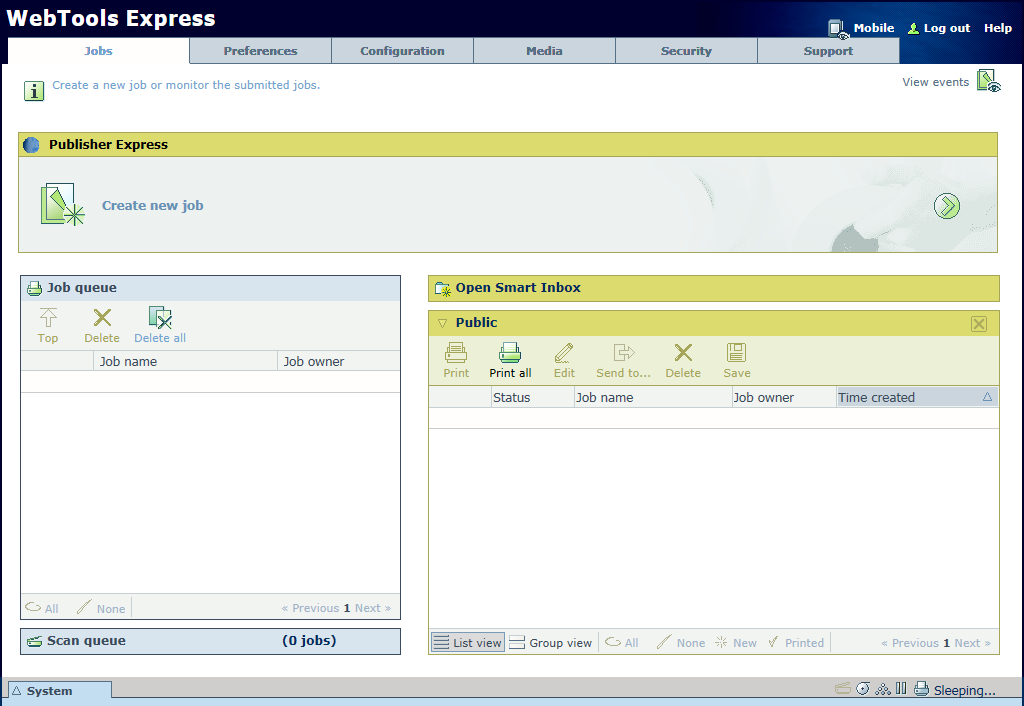The height and width of the screenshot is (706, 1024).
Task: Click the green information icon
Action: (x=34, y=91)
